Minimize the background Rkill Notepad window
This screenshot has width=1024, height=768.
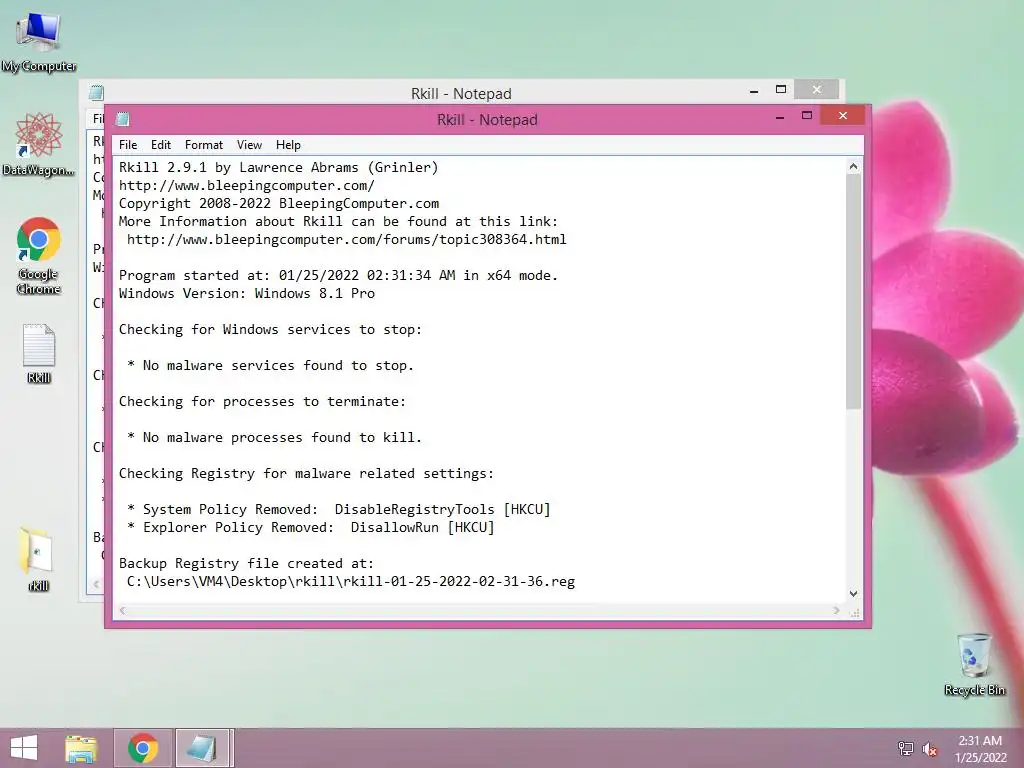754,91
